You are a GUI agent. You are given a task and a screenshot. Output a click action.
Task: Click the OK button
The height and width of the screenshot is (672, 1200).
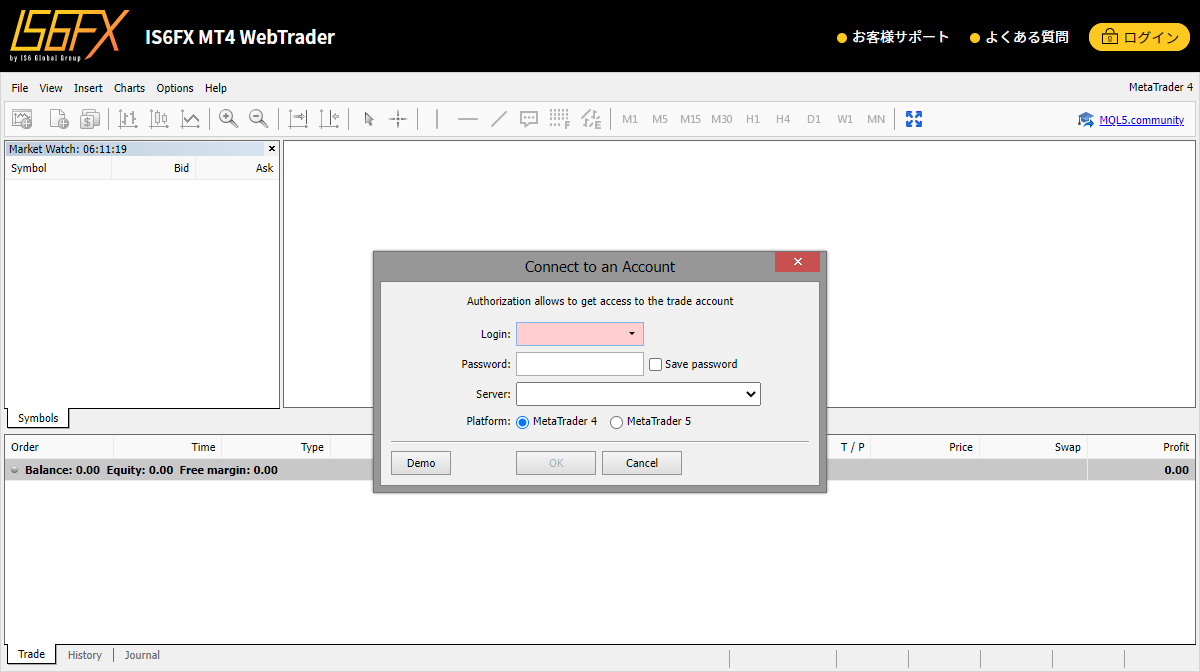pyautogui.click(x=556, y=463)
